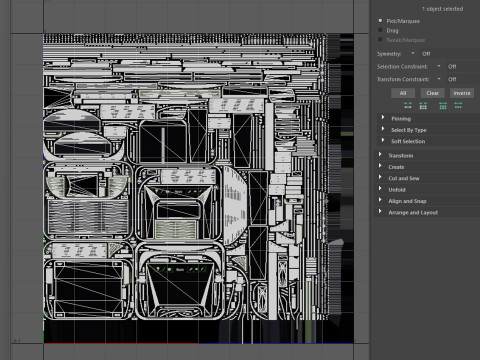Viewport: 480px width, 360px height.
Task: Click the Transform Constraint 'Off' value
Action: point(452,79)
